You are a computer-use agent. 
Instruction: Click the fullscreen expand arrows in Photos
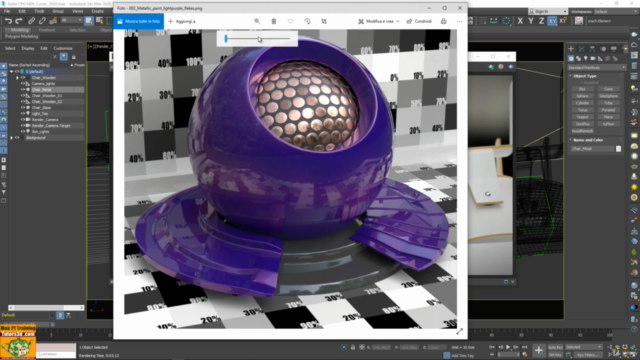tap(460, 331)
